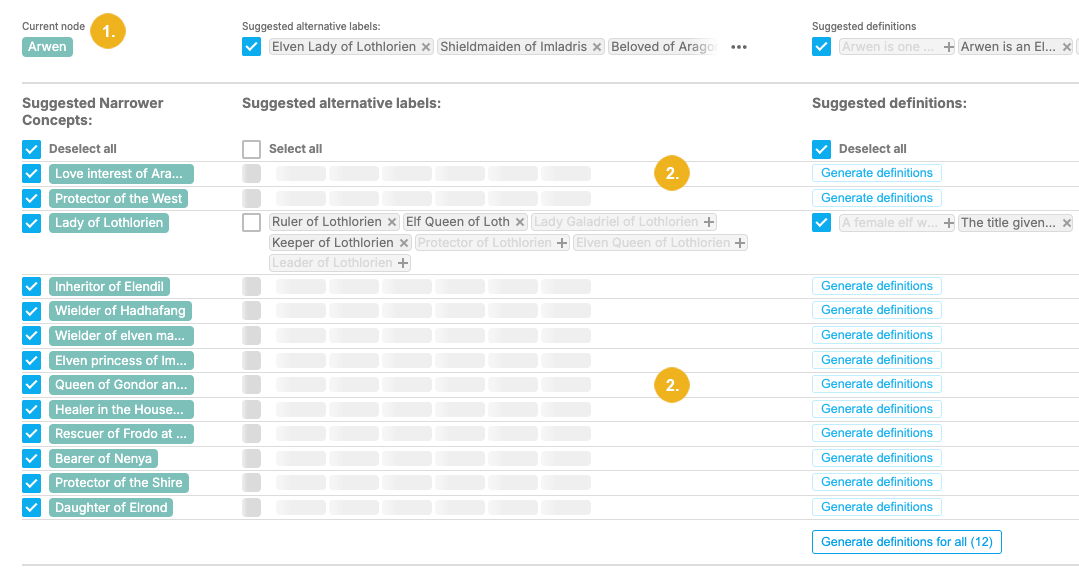Add 'Leader of Lothlorien' suggested label
This screenshot has width=1079, height=569.
pos(403,263)
